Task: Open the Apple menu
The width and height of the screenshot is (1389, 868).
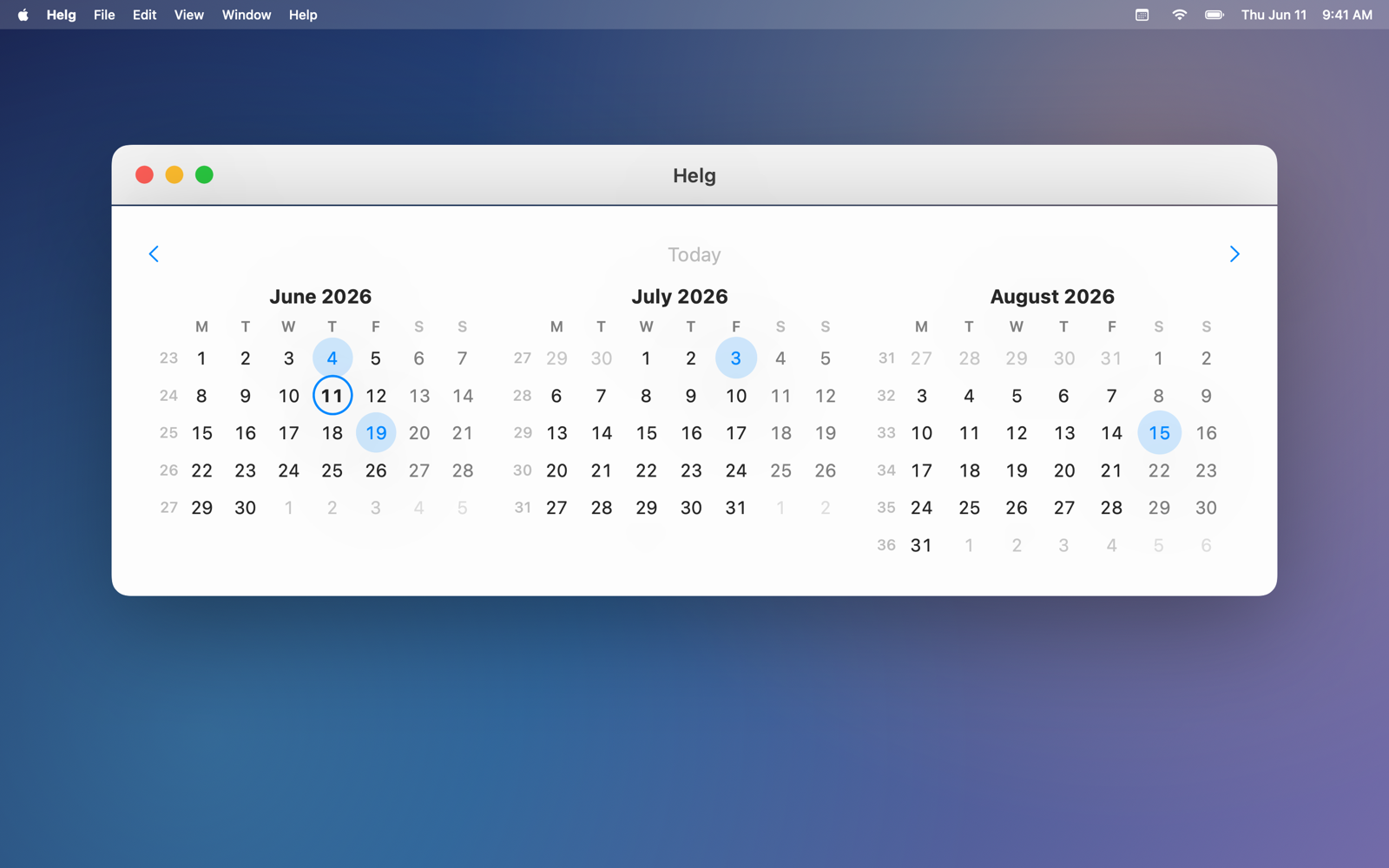Action: click(x=23, y=15)
